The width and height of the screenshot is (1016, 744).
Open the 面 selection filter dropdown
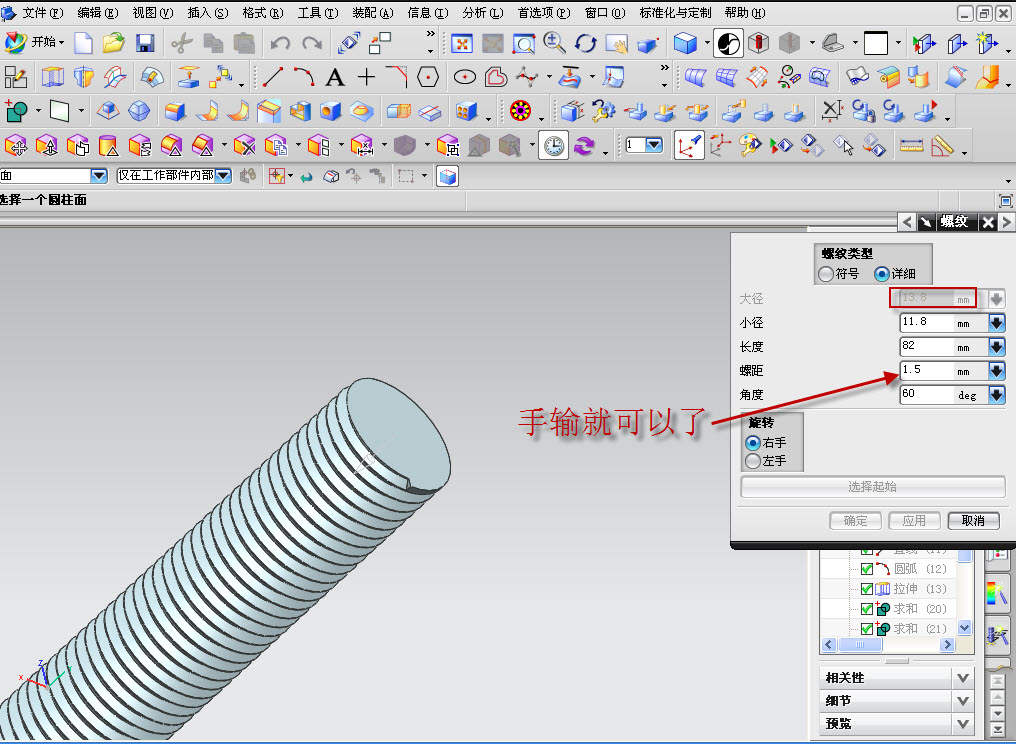(x=98, y=175)
